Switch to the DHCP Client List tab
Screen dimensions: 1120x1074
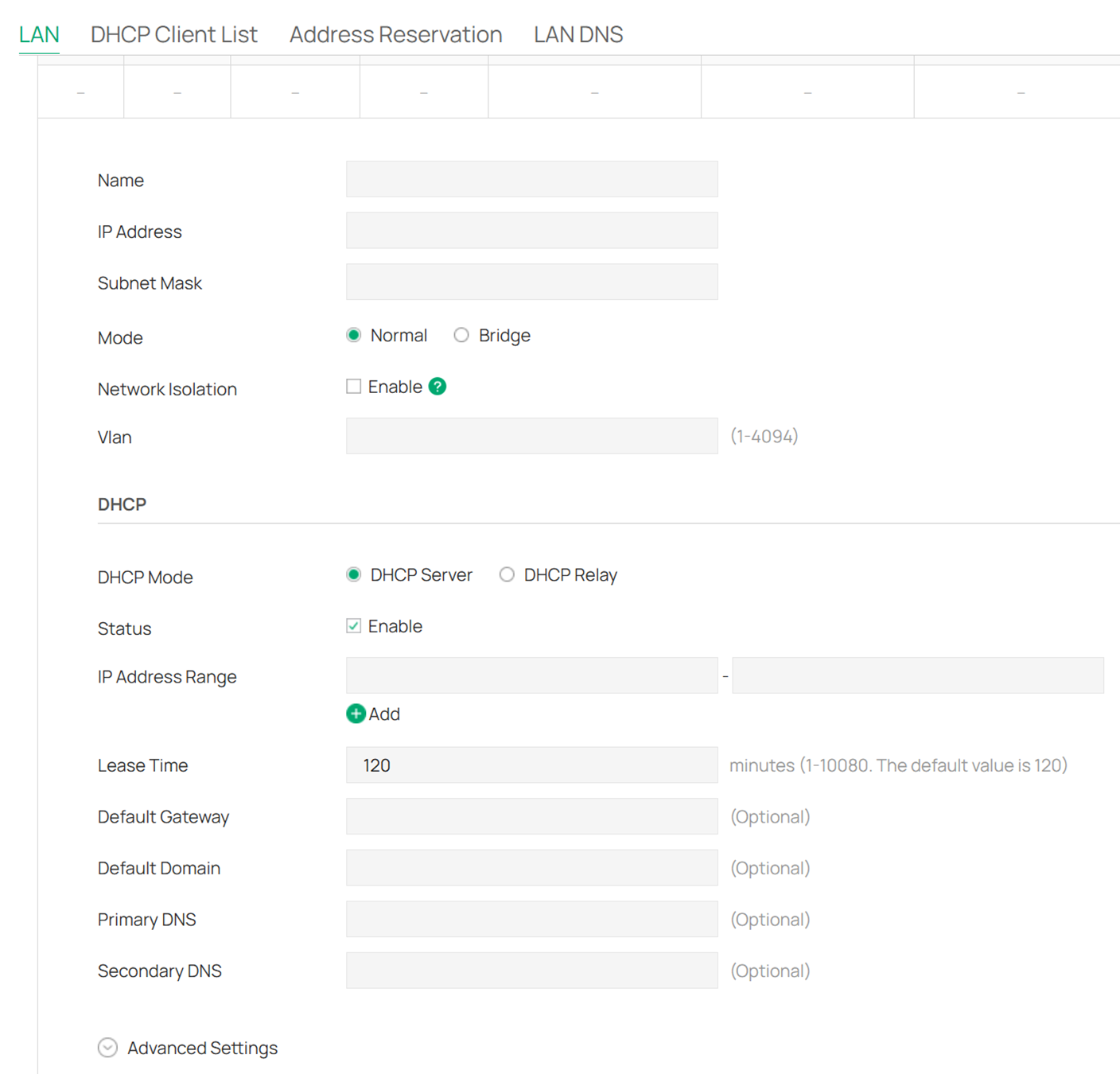coord(173,34)
